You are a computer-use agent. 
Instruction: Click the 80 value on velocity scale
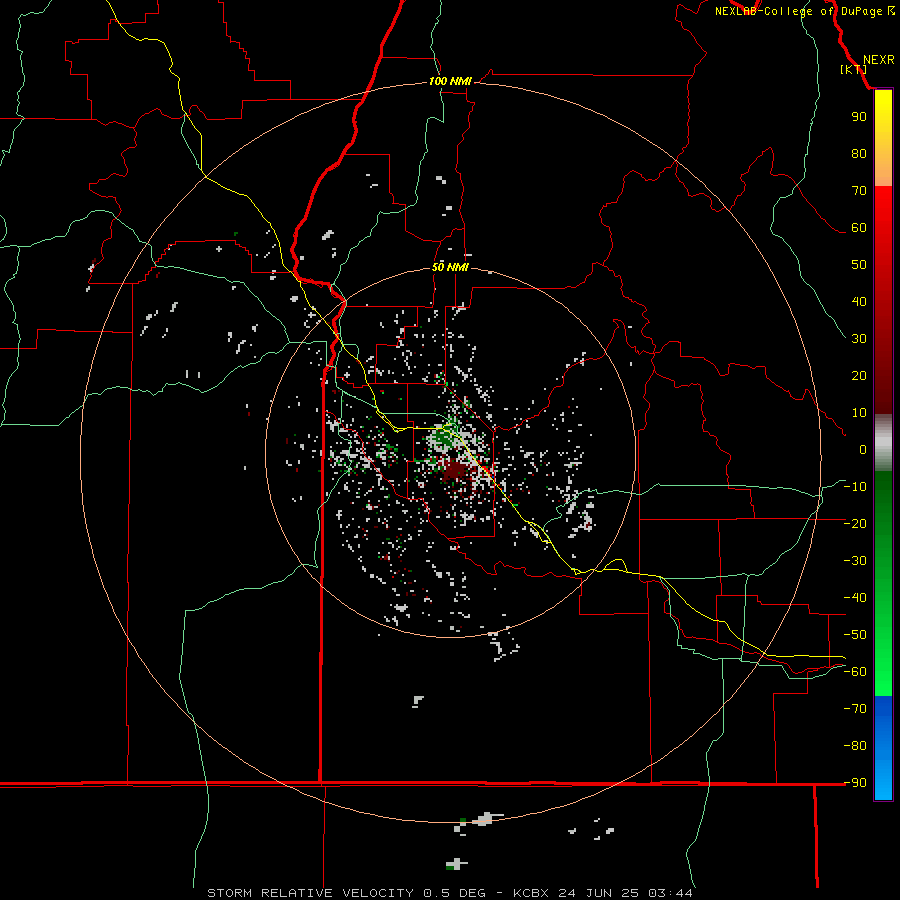click(x=859, y=153)
